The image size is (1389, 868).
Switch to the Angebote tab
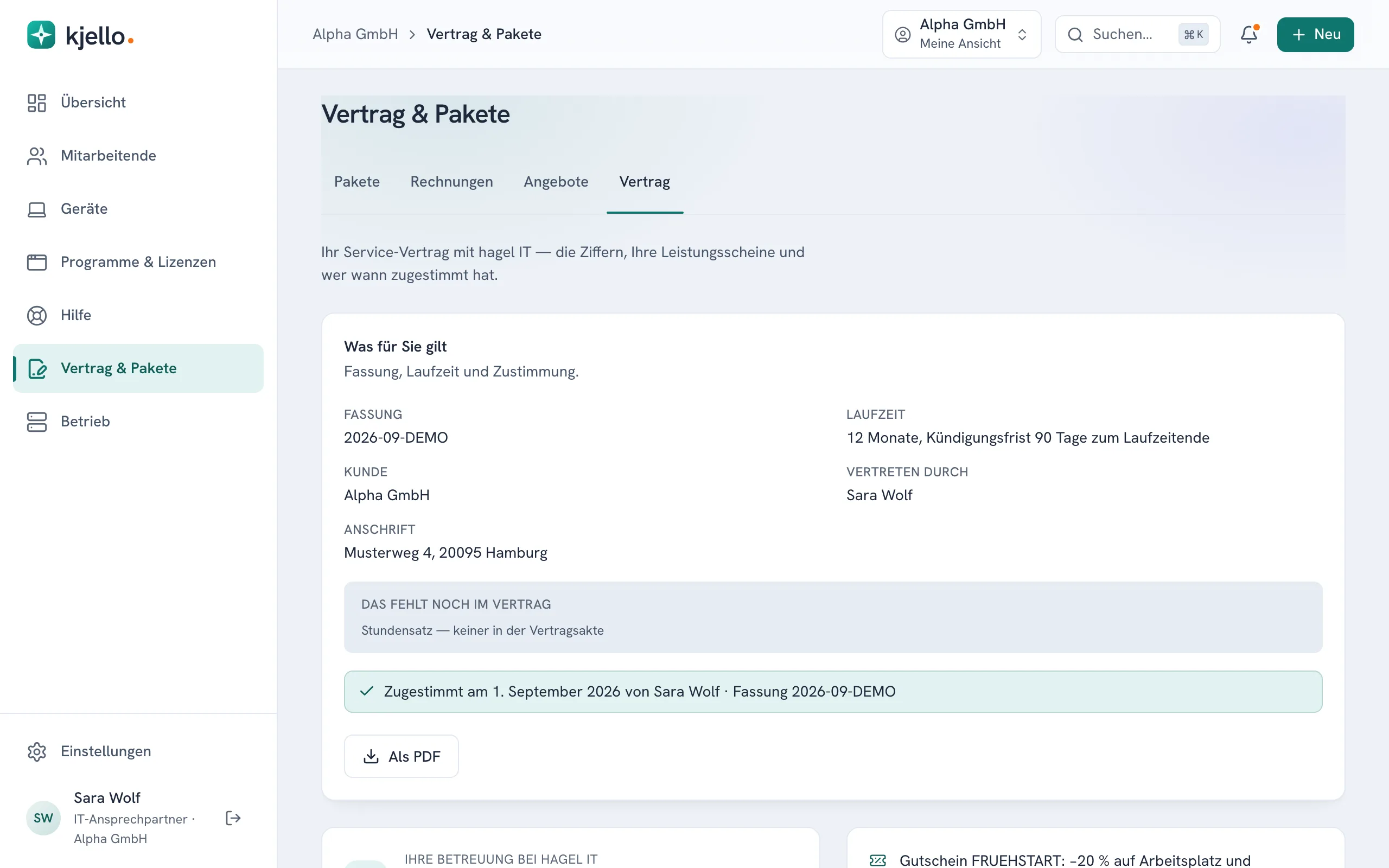click(x=556, y=181)
